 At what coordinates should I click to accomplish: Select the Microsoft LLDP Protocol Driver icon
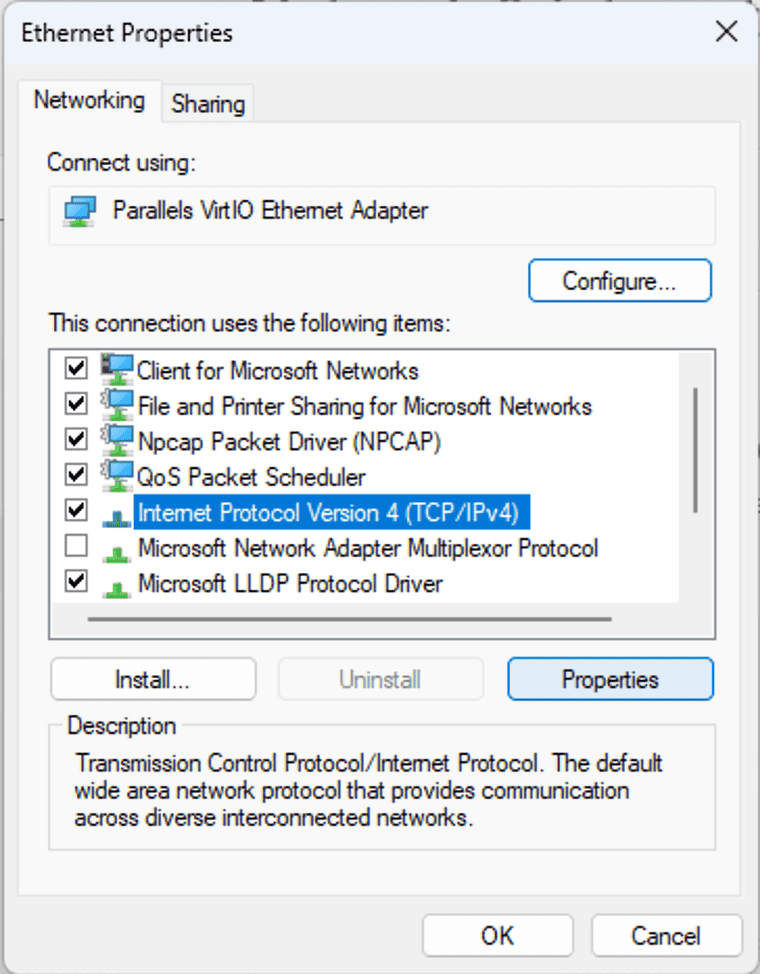117,588
